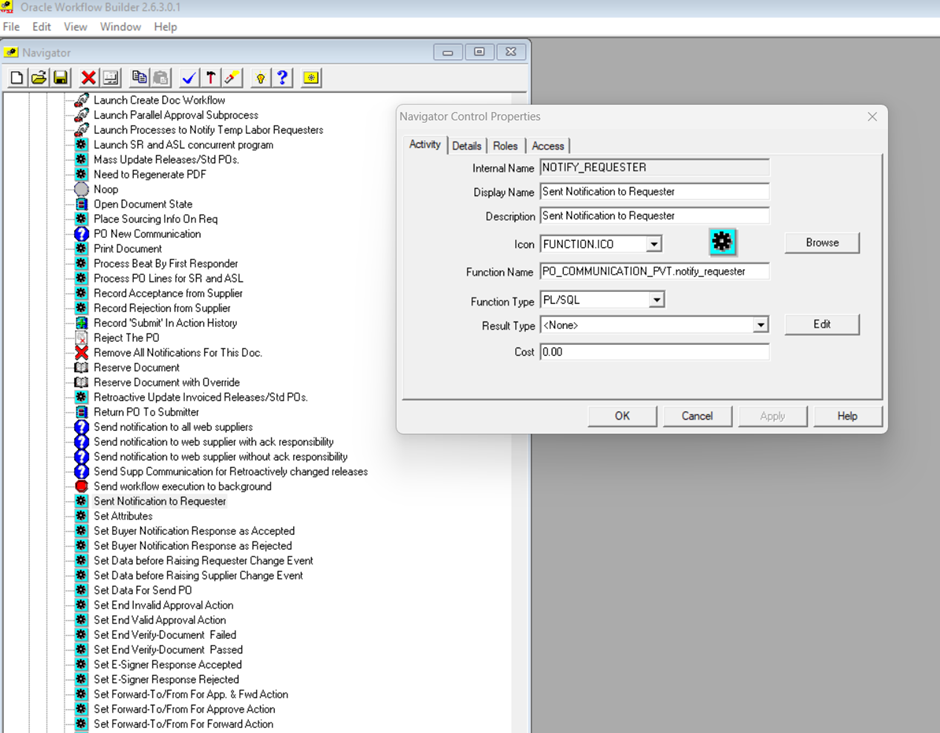The image size is (940, 733).
Task: Click the Internal Name NOTIFY_REQUESTER field
Action: (x=655, y=168)
